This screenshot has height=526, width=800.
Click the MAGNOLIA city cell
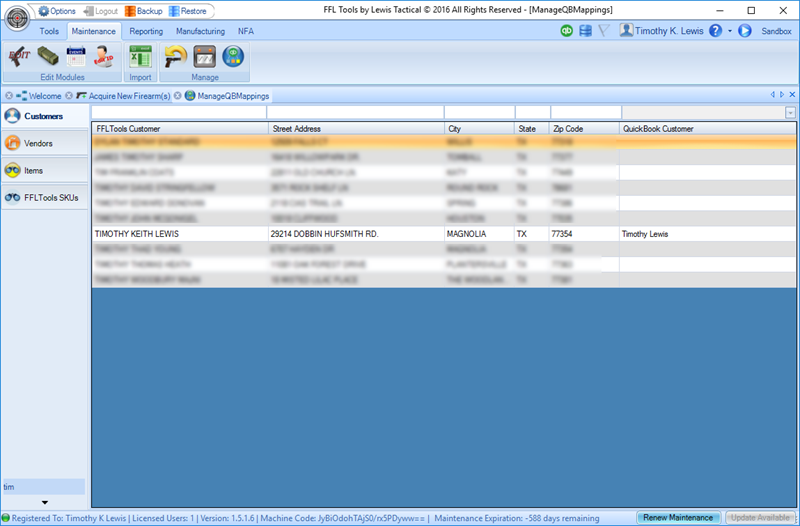(480, 234)
